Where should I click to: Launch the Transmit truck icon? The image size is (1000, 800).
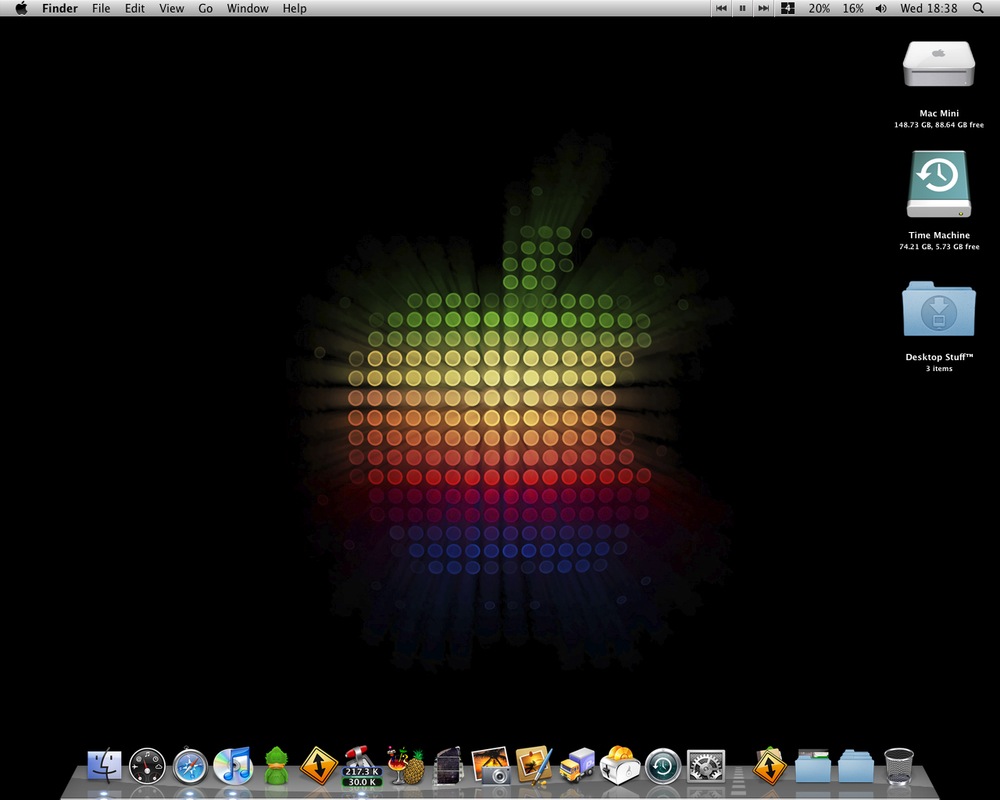577,766
